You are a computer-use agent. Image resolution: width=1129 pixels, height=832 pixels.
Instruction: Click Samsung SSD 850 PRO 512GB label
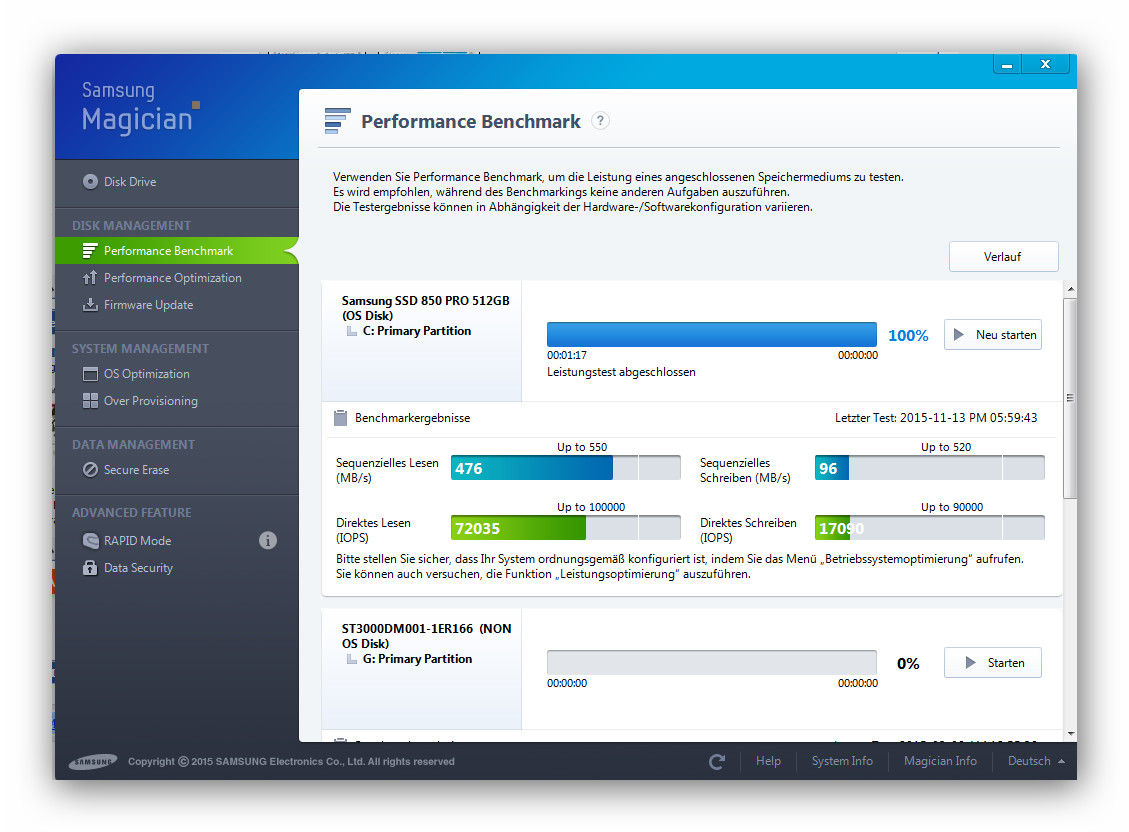[425, 301]
